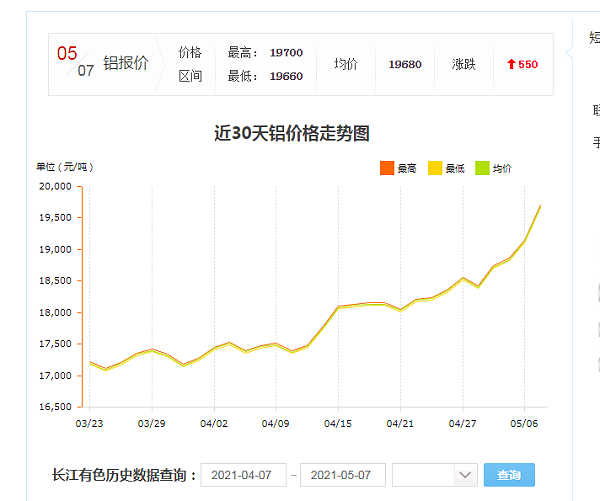
Task: Toggle the green 均价 legend swatch
Action: [x=482, y=168]
